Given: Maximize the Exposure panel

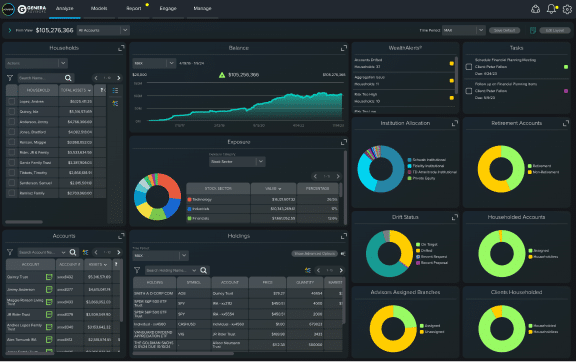Looking at the screenshot, I should [343, 142].
